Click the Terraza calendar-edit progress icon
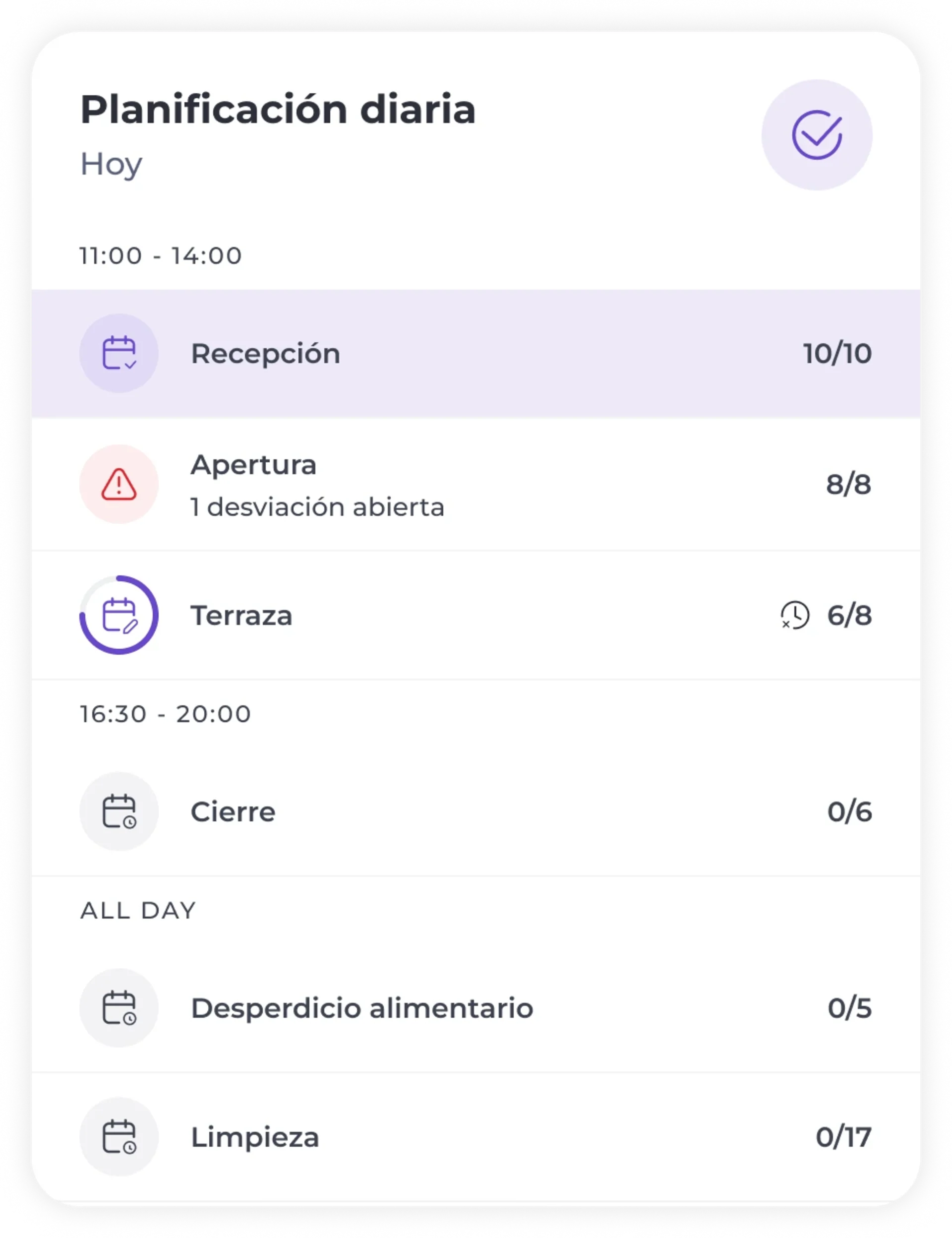 point(119,615)
